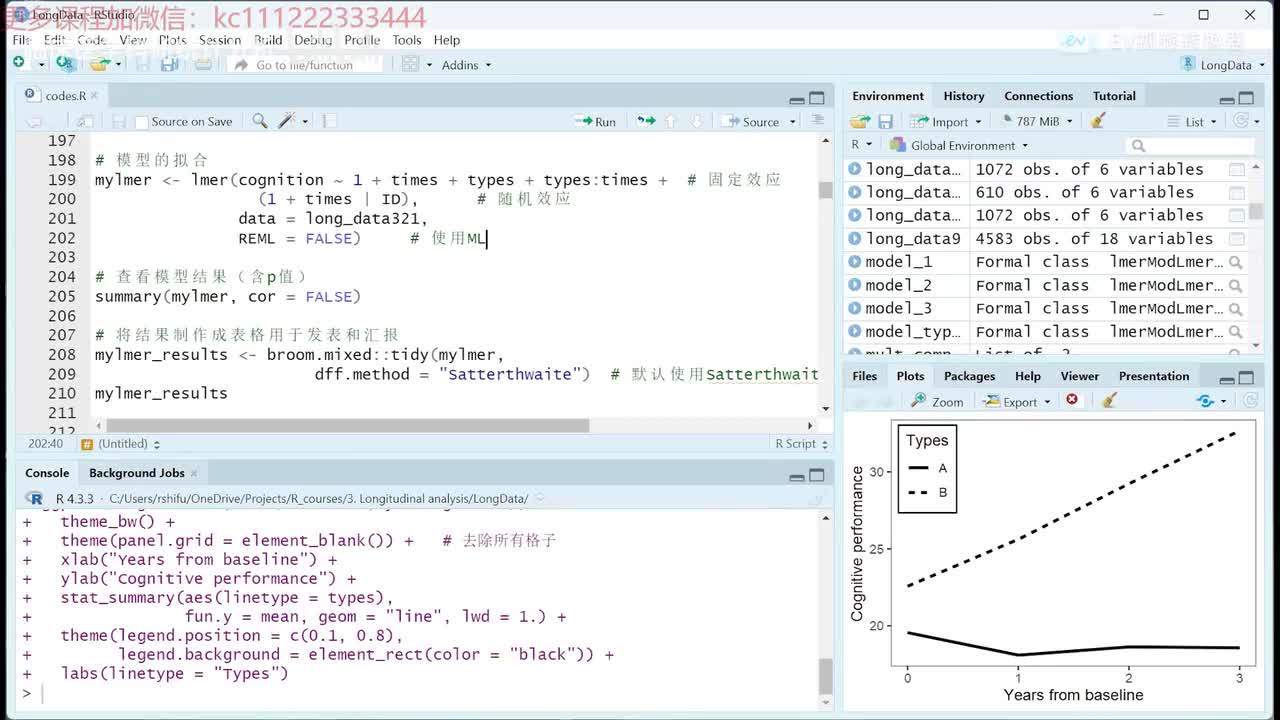
Task: Click the Go to file/function input
Action: click(x=305, y=65)
